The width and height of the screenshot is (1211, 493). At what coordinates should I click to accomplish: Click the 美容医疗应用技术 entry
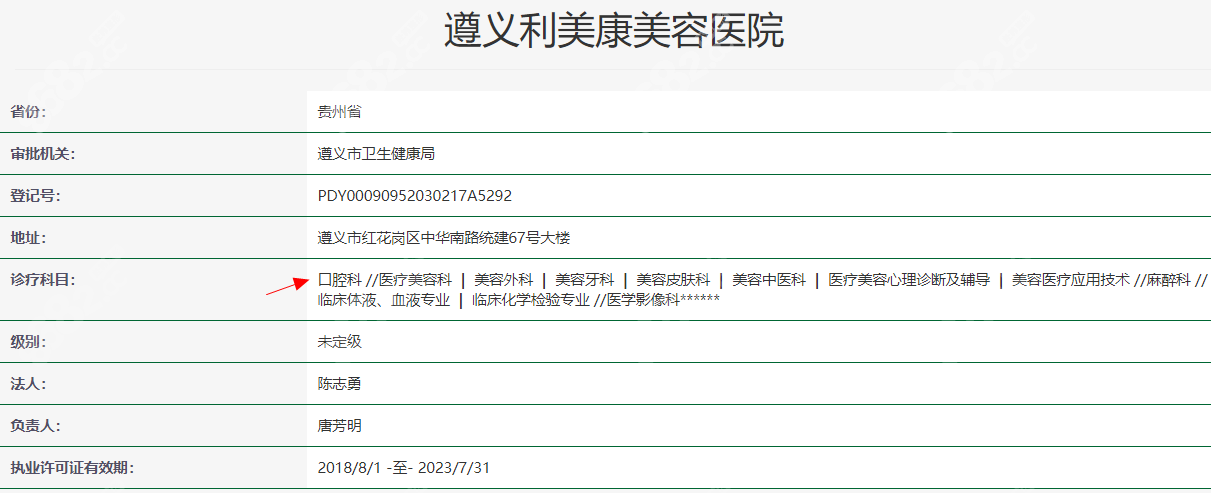(x=1071, y=280)
